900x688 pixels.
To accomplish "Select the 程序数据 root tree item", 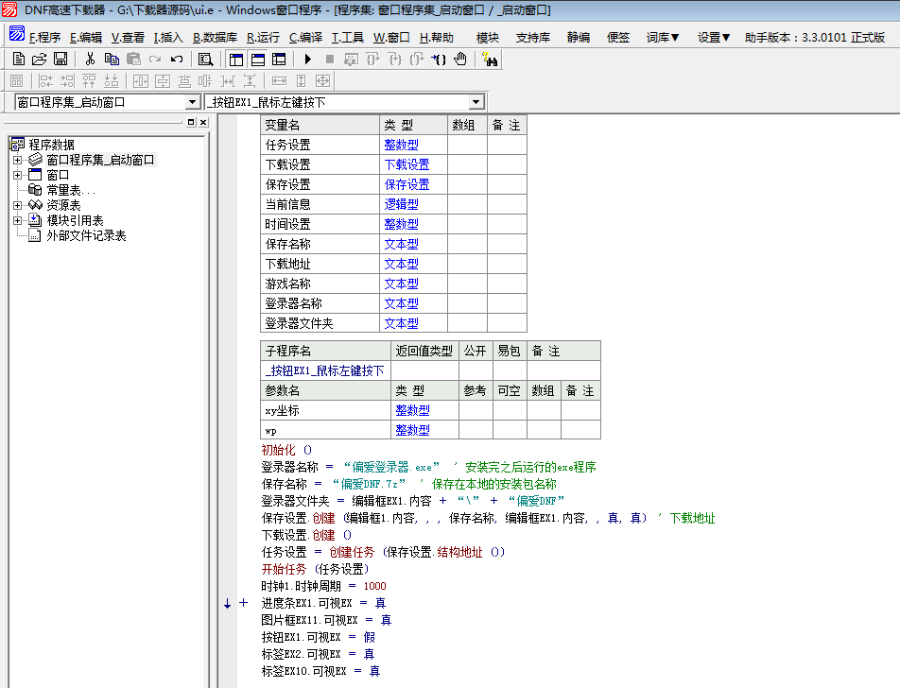I will click(52, 145).
